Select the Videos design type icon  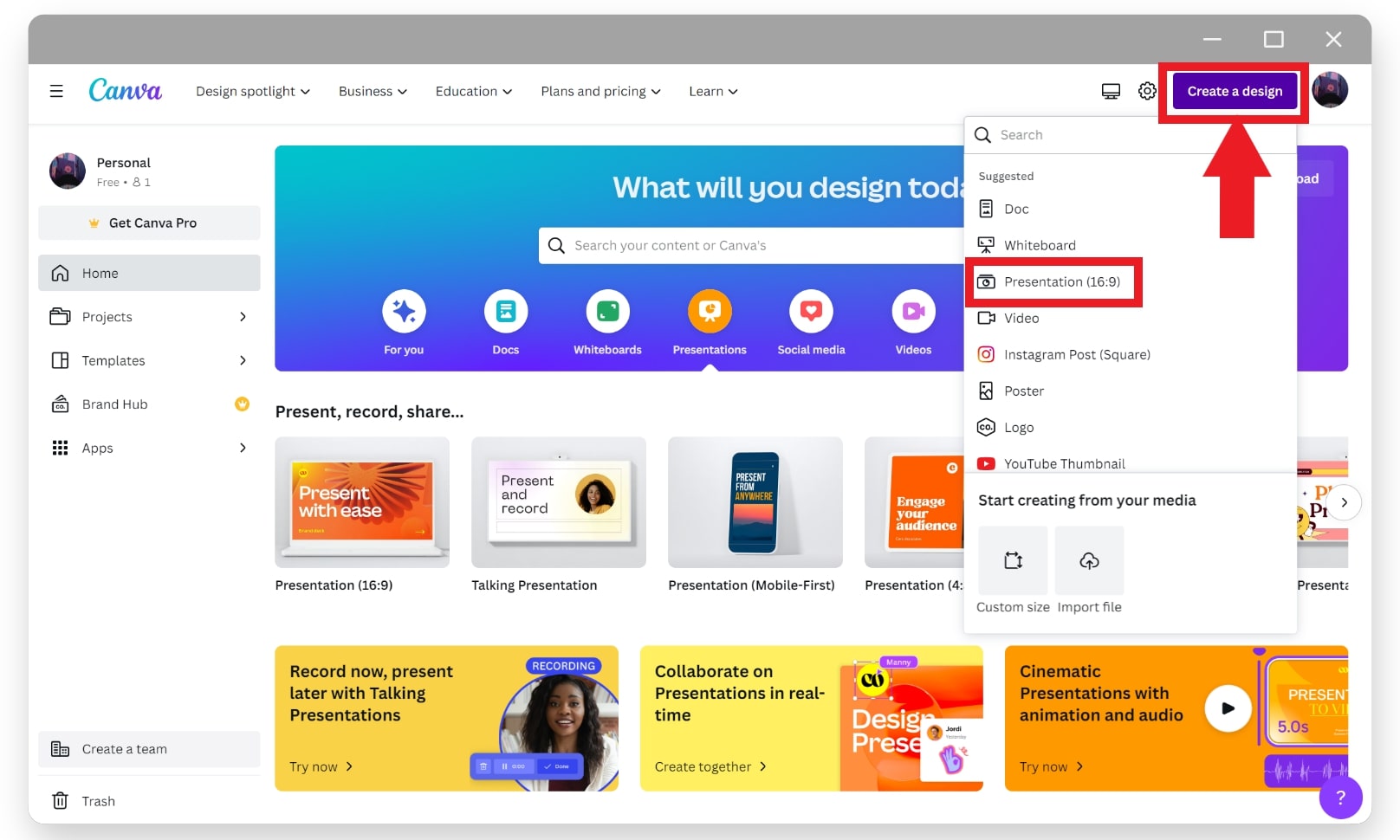point(912,313)
